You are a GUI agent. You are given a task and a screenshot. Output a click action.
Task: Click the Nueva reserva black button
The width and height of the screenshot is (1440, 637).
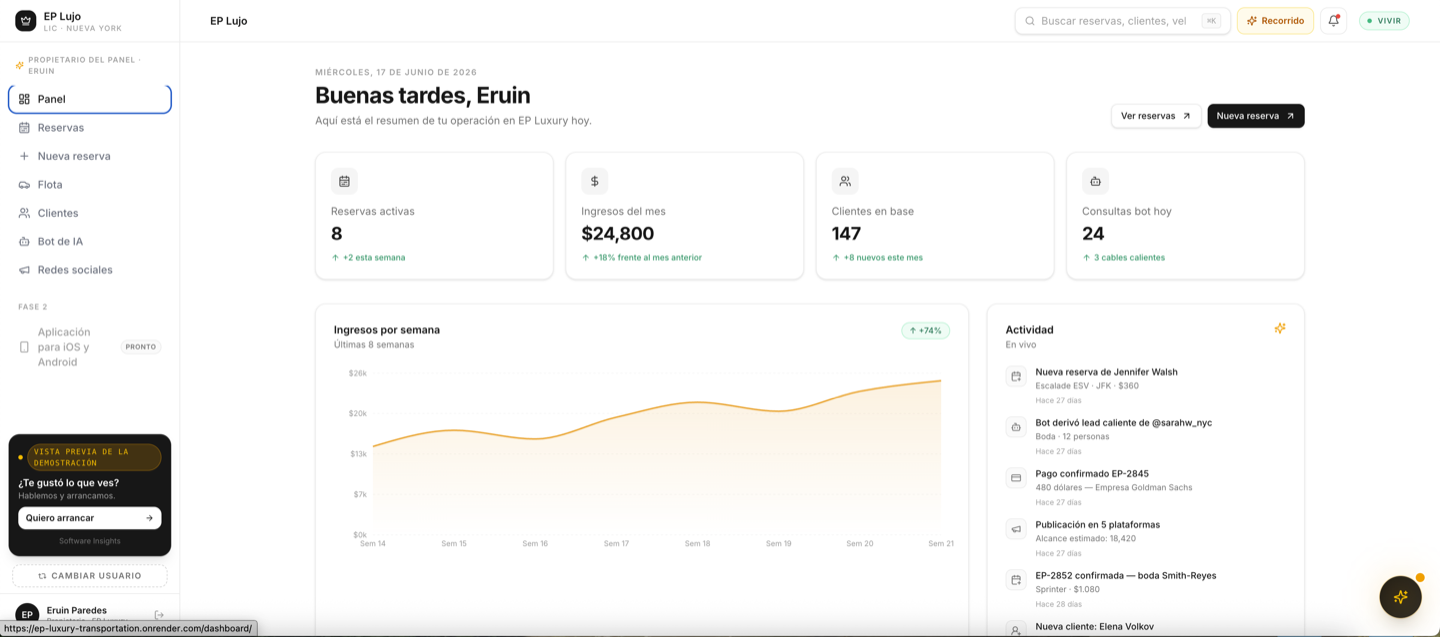coord(1256,116)
